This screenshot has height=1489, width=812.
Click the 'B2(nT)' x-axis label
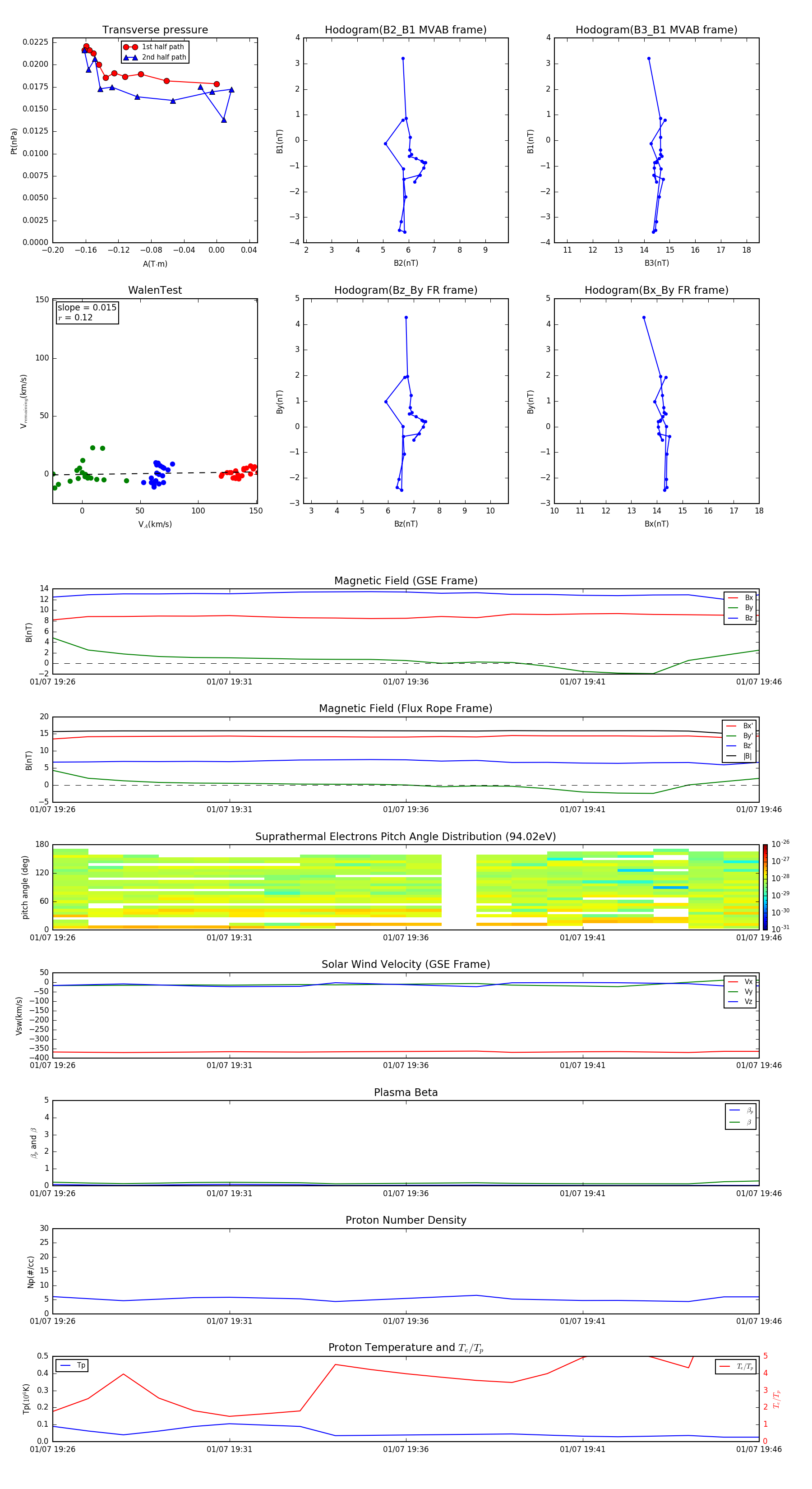pos(406,263)
